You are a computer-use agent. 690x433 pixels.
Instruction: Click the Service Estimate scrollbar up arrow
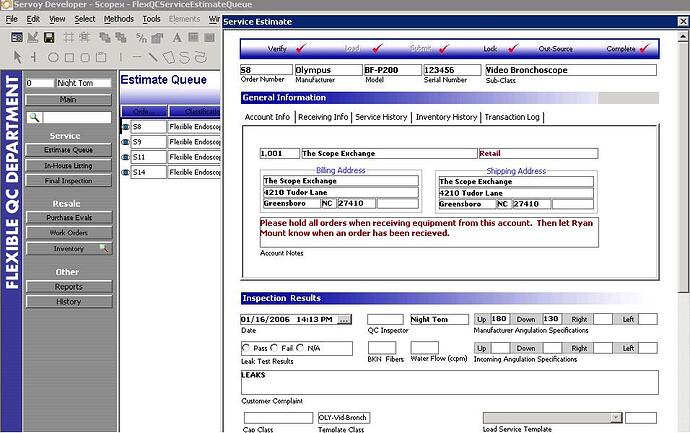(x=683, y=36)
